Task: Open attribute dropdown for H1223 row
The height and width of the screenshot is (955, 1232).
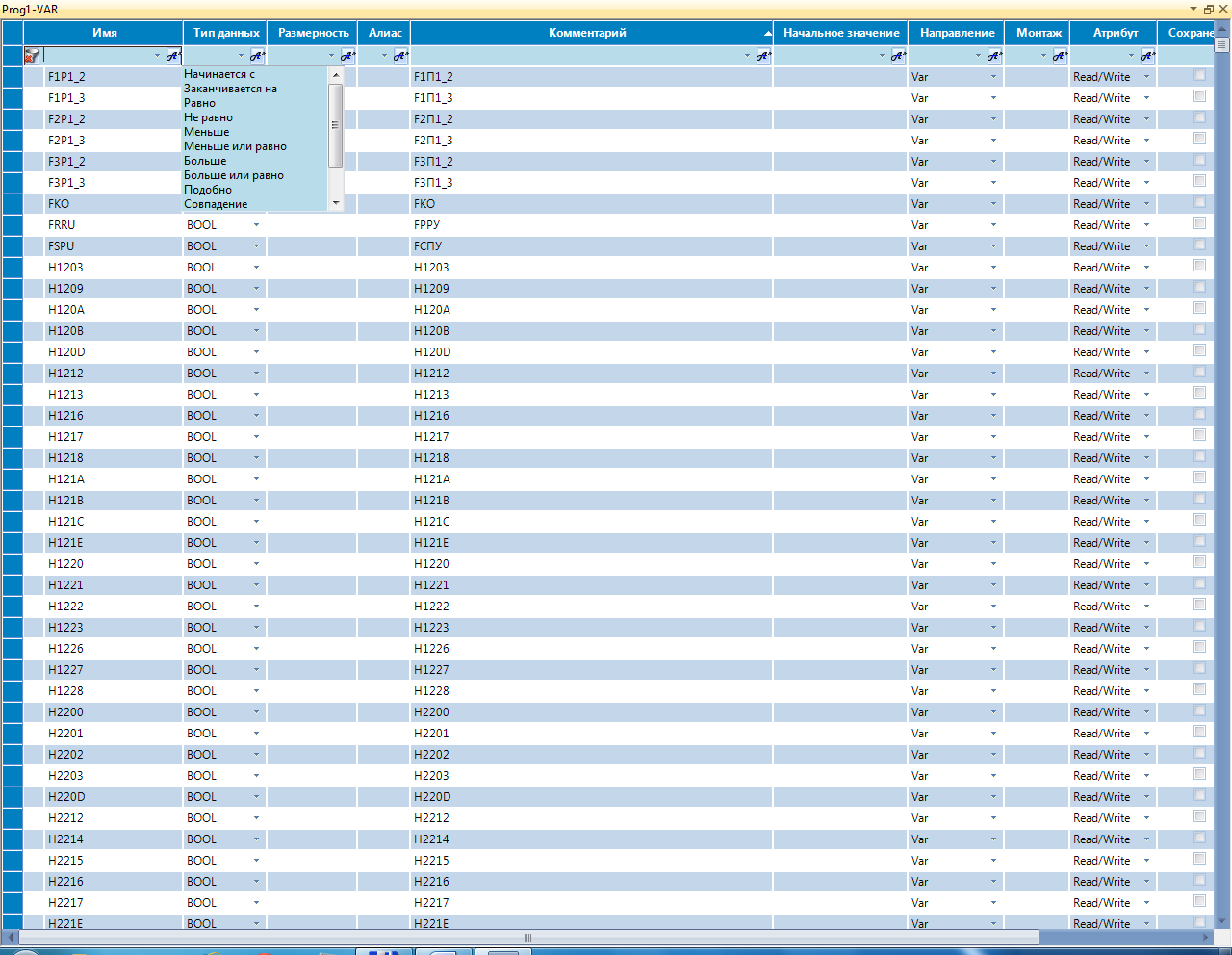Action: coord(1146,628)
